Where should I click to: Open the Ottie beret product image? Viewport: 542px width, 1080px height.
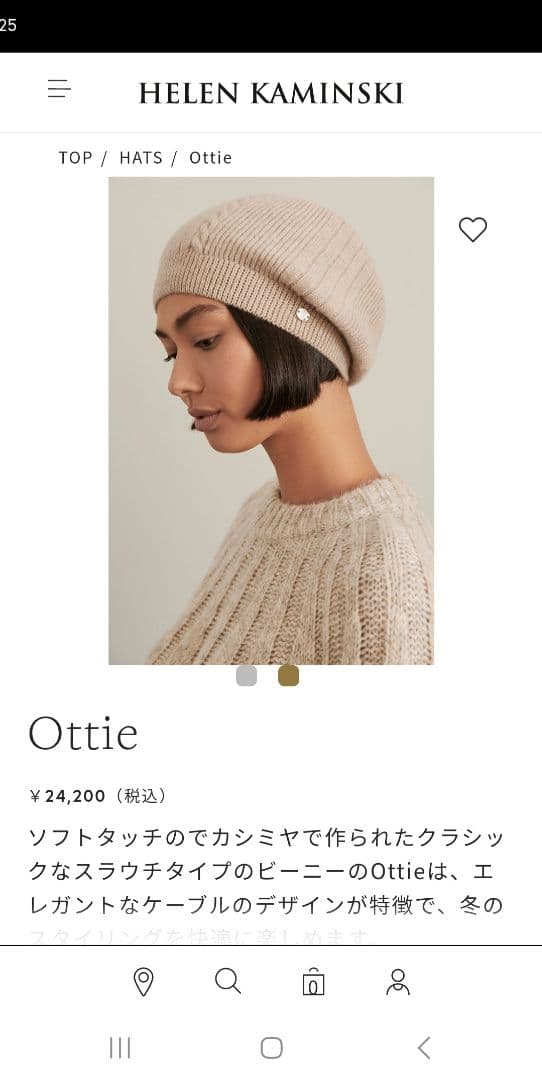[x=271, y=421]
